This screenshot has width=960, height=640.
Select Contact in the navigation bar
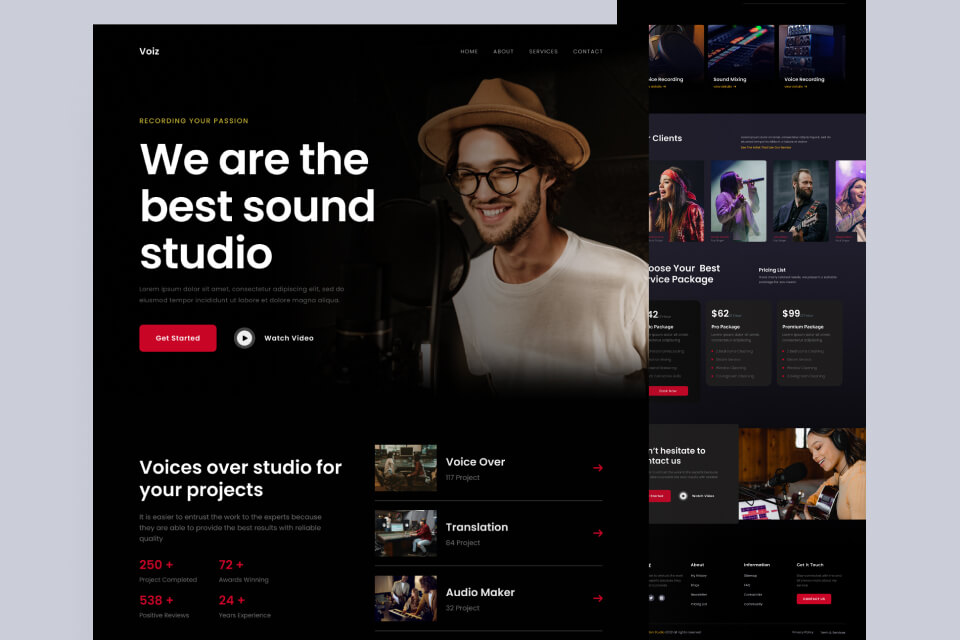(x=589, y=51)
